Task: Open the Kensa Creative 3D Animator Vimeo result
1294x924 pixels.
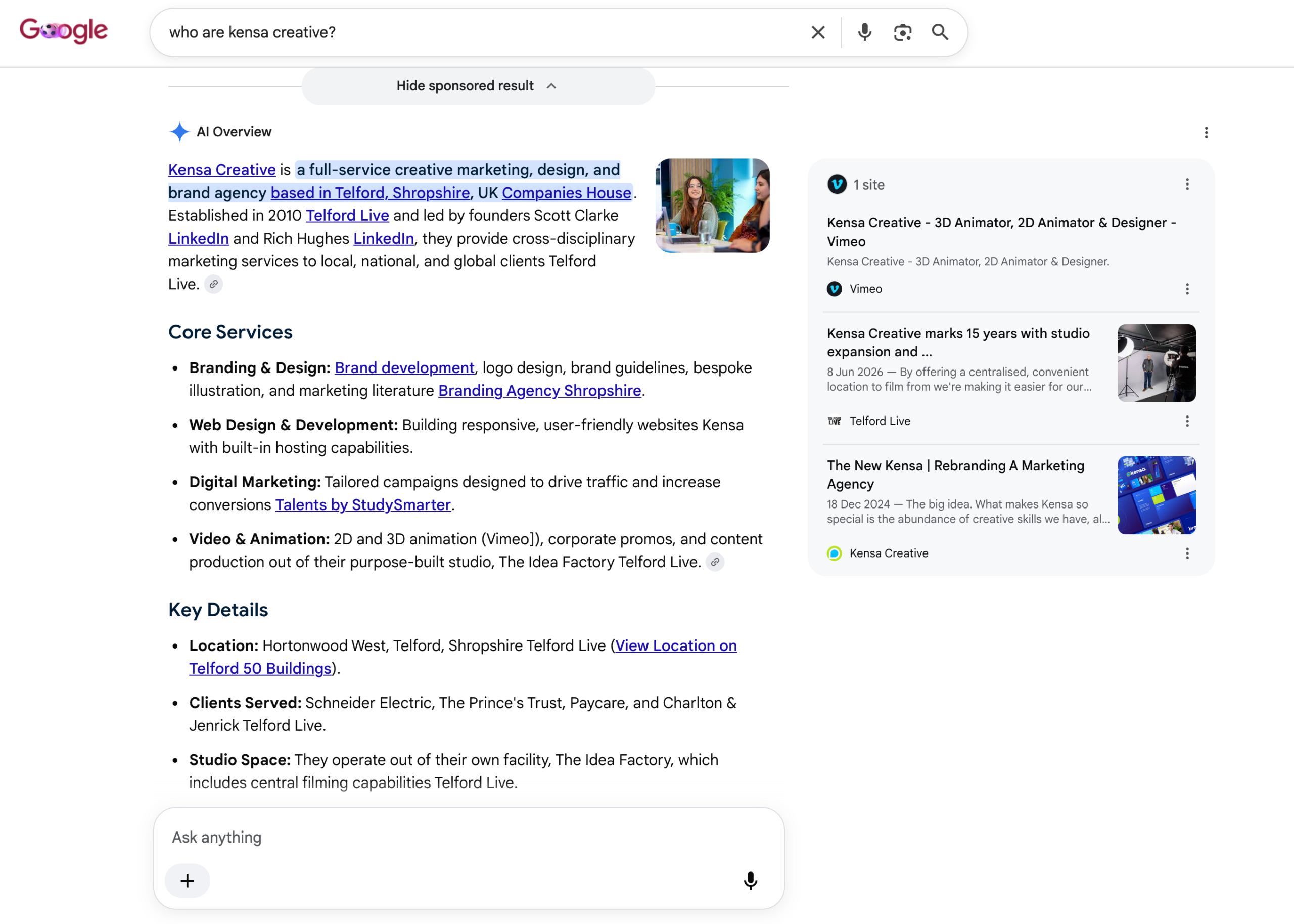Action: (x=1002, y=232)
